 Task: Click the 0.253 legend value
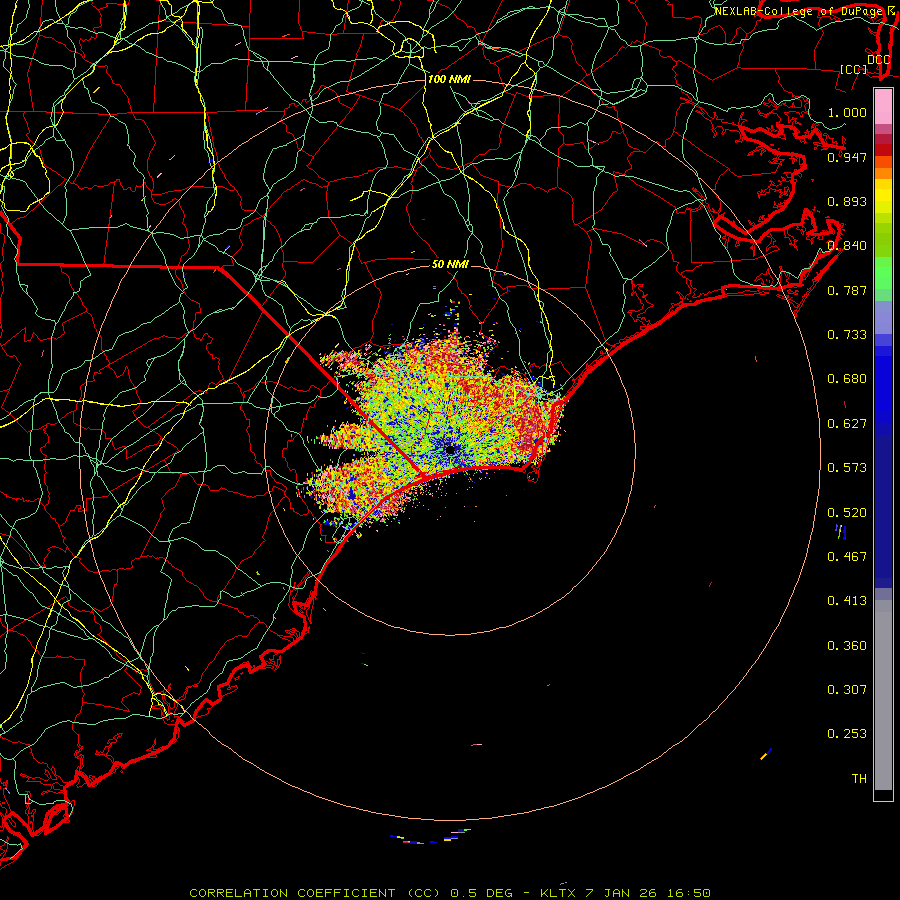click(847, 734)
